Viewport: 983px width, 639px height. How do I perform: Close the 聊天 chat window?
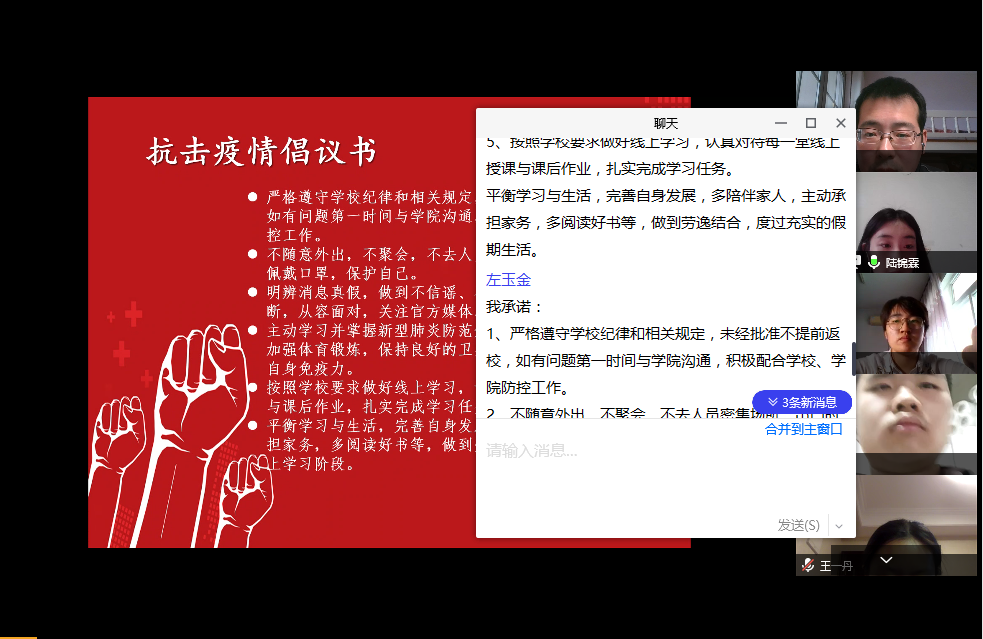[x=841, y=123]
